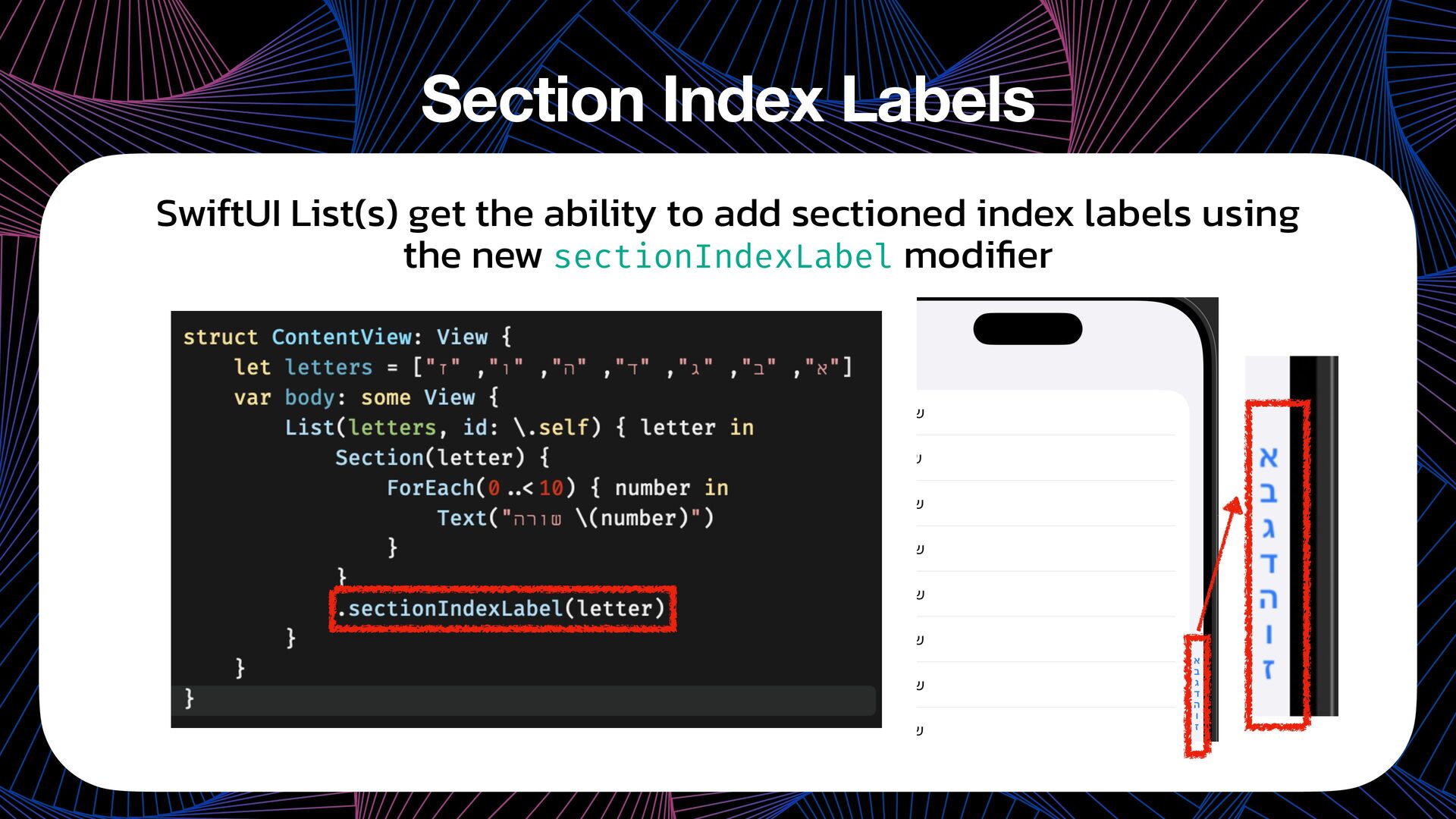Click the Section Index Labels title
Viewport: 1456px width, 819px height.
[x=728, y=99]
